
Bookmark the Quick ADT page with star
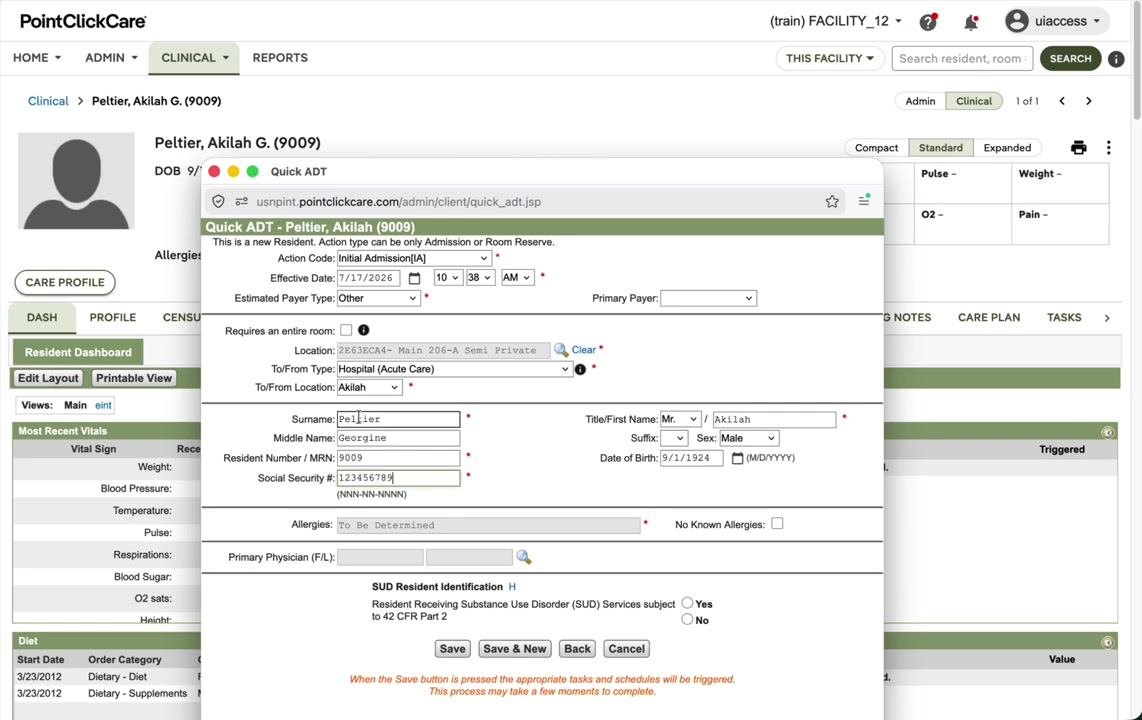(x=832, y=202)
